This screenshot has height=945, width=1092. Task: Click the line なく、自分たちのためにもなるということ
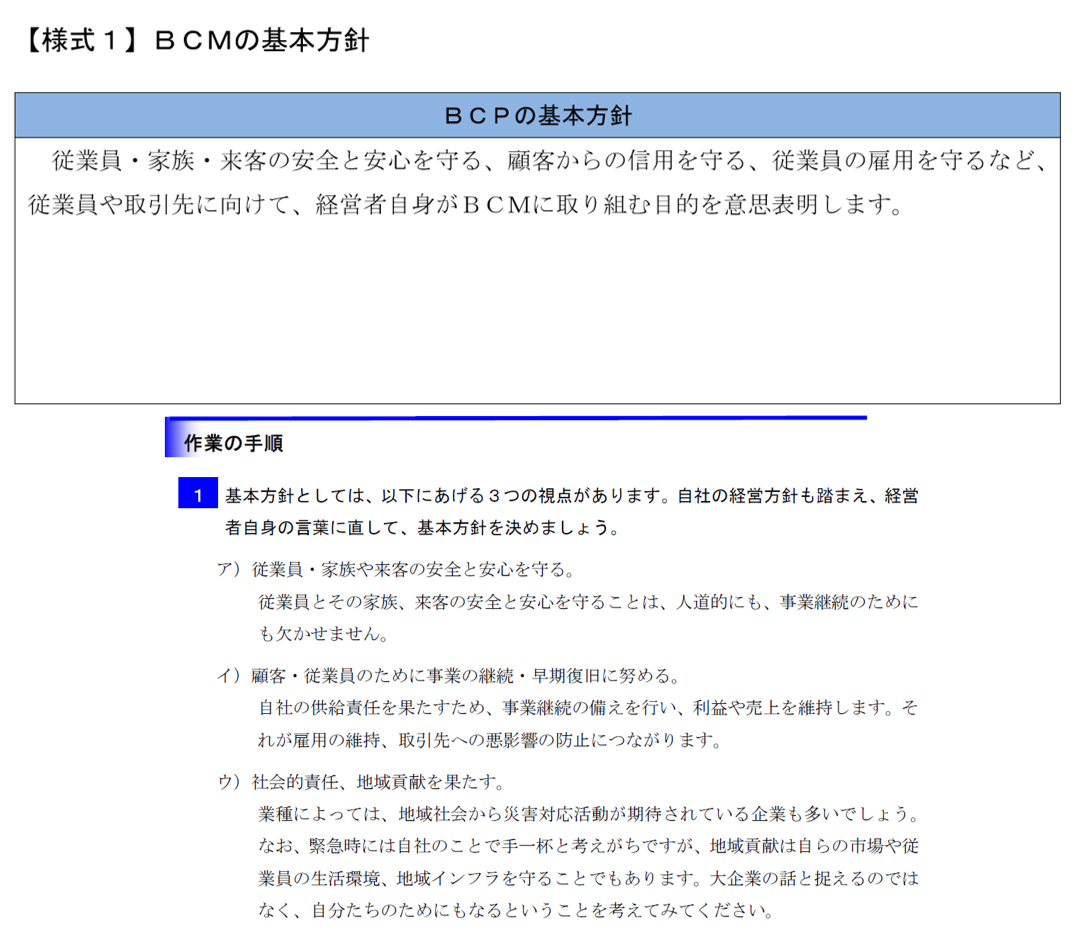517,909
